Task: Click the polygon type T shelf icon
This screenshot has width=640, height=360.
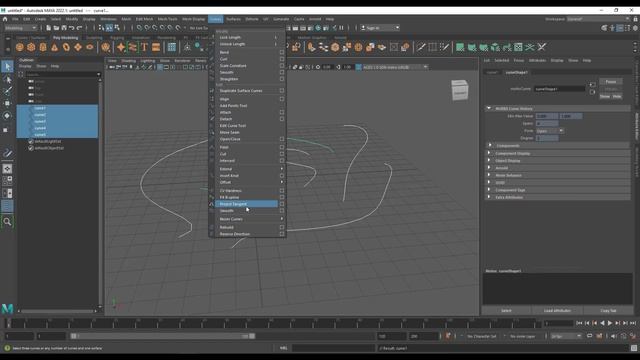Action: [x=144, y=47]
